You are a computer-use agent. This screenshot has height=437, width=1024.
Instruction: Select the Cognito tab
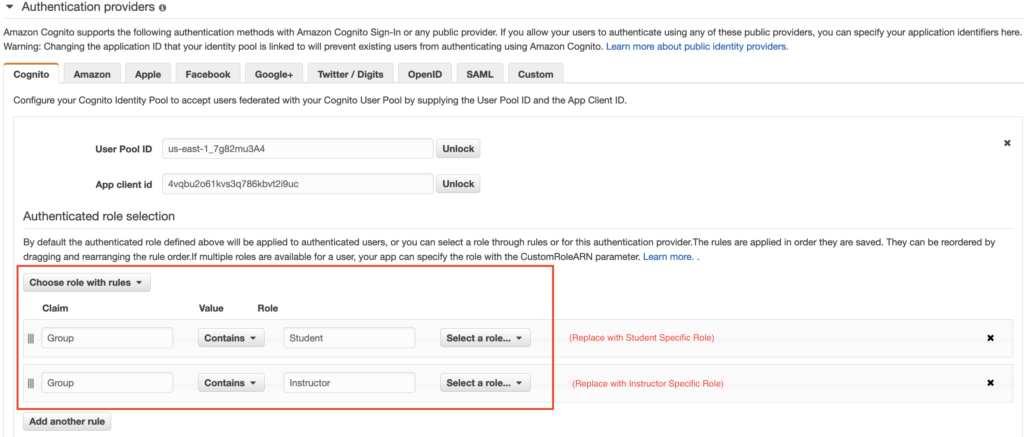tap(31, 74)
